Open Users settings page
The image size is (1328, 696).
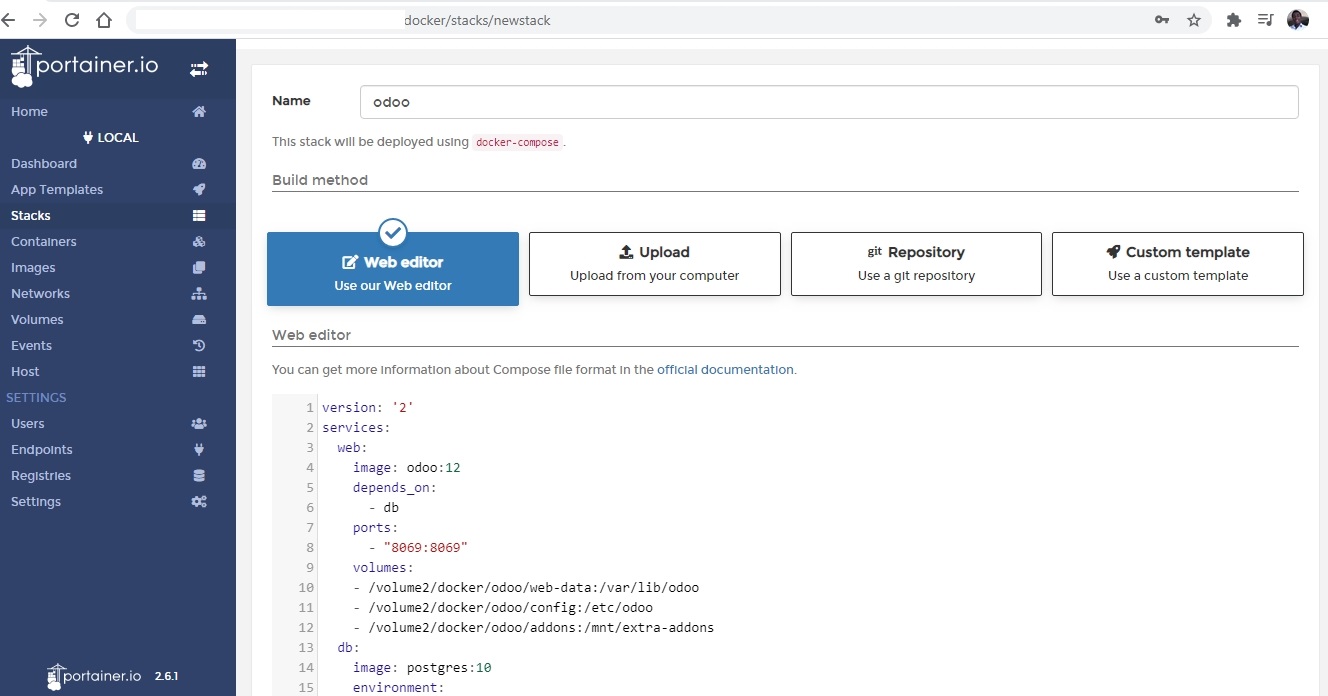28,424
